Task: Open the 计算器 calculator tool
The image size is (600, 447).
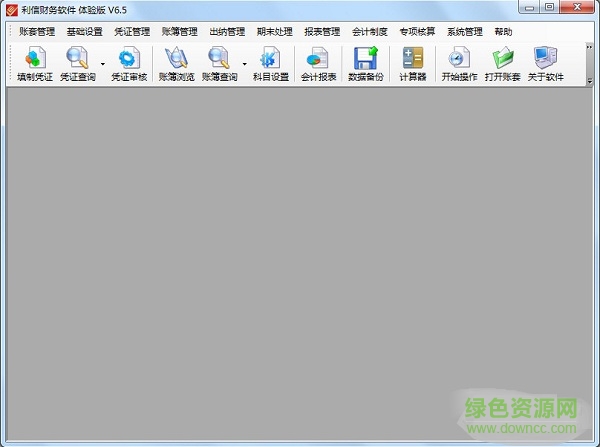Action: [x=412, y=64]
